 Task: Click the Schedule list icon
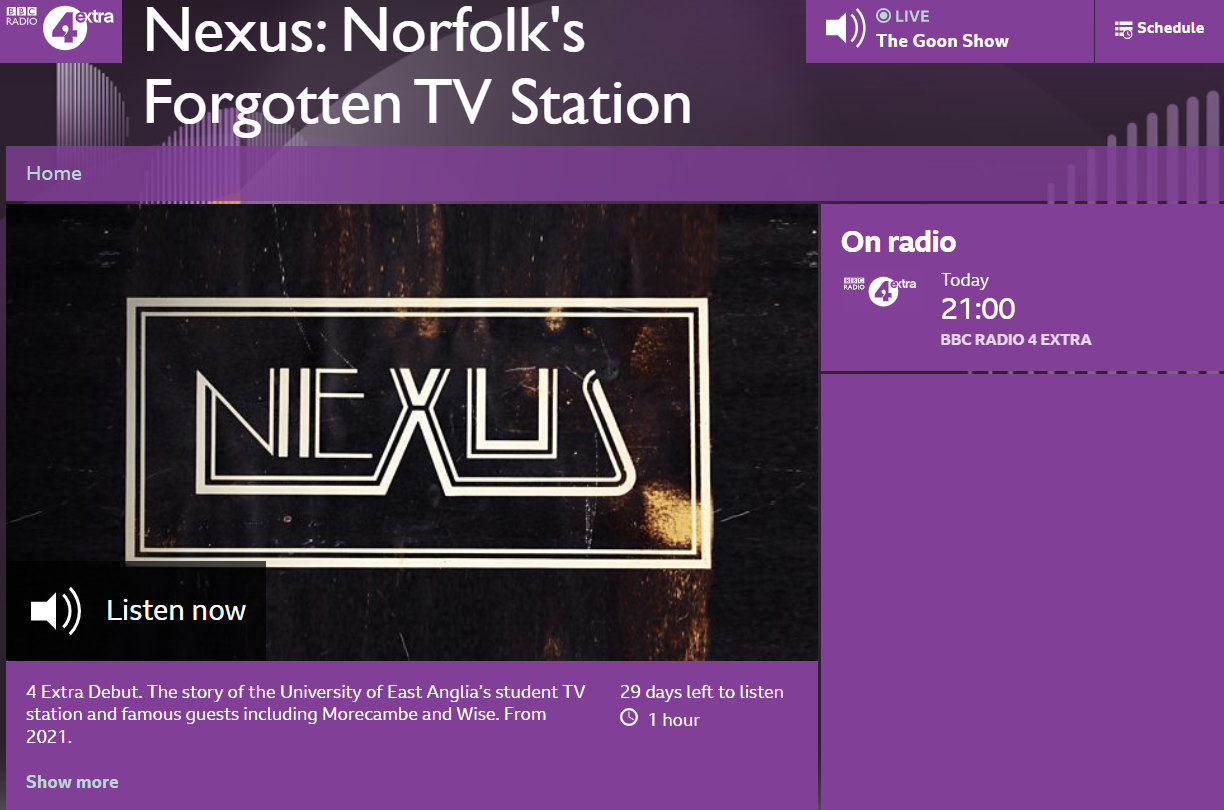pyautogui.click(x=1123, y=29)
